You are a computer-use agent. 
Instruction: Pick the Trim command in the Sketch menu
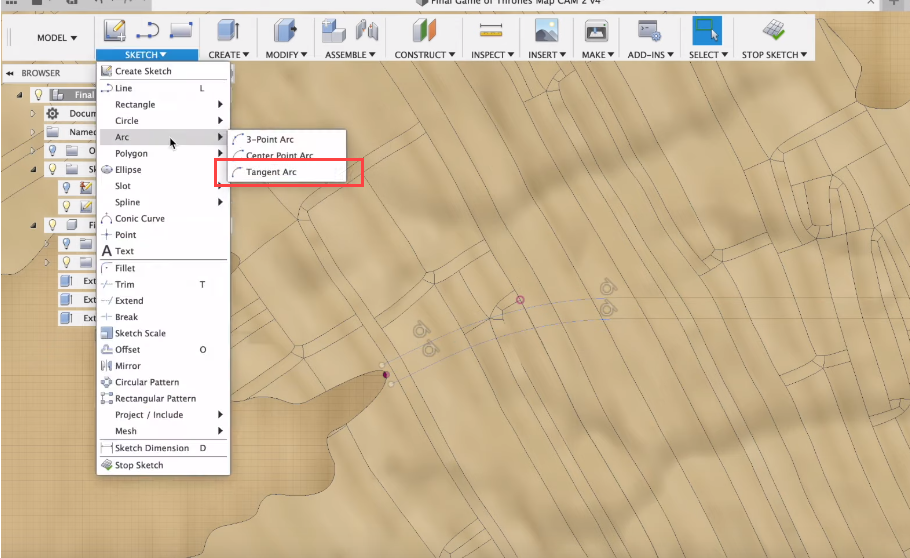[x=163, y=285]
